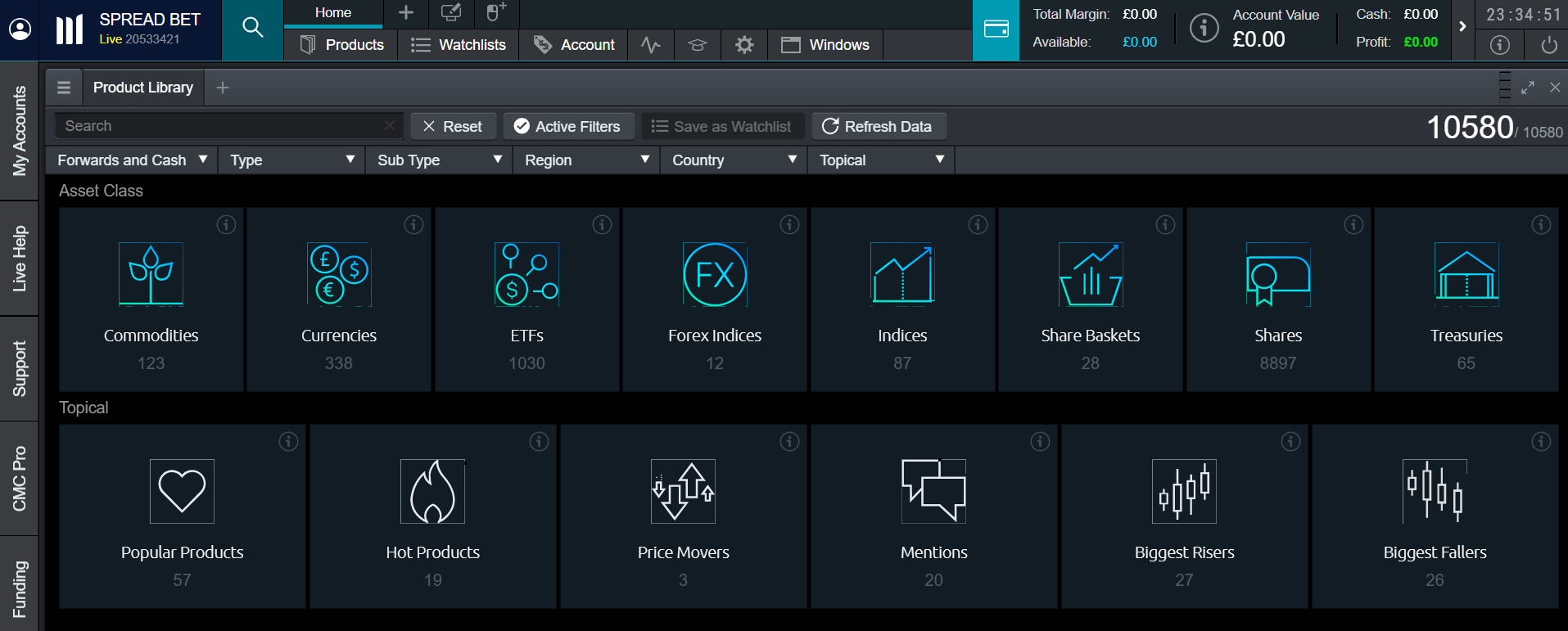Image resolution: width=1568 pixels, height=631 pixels.
Task: Show Account Value info icon
Action: tap(1204, 28)
